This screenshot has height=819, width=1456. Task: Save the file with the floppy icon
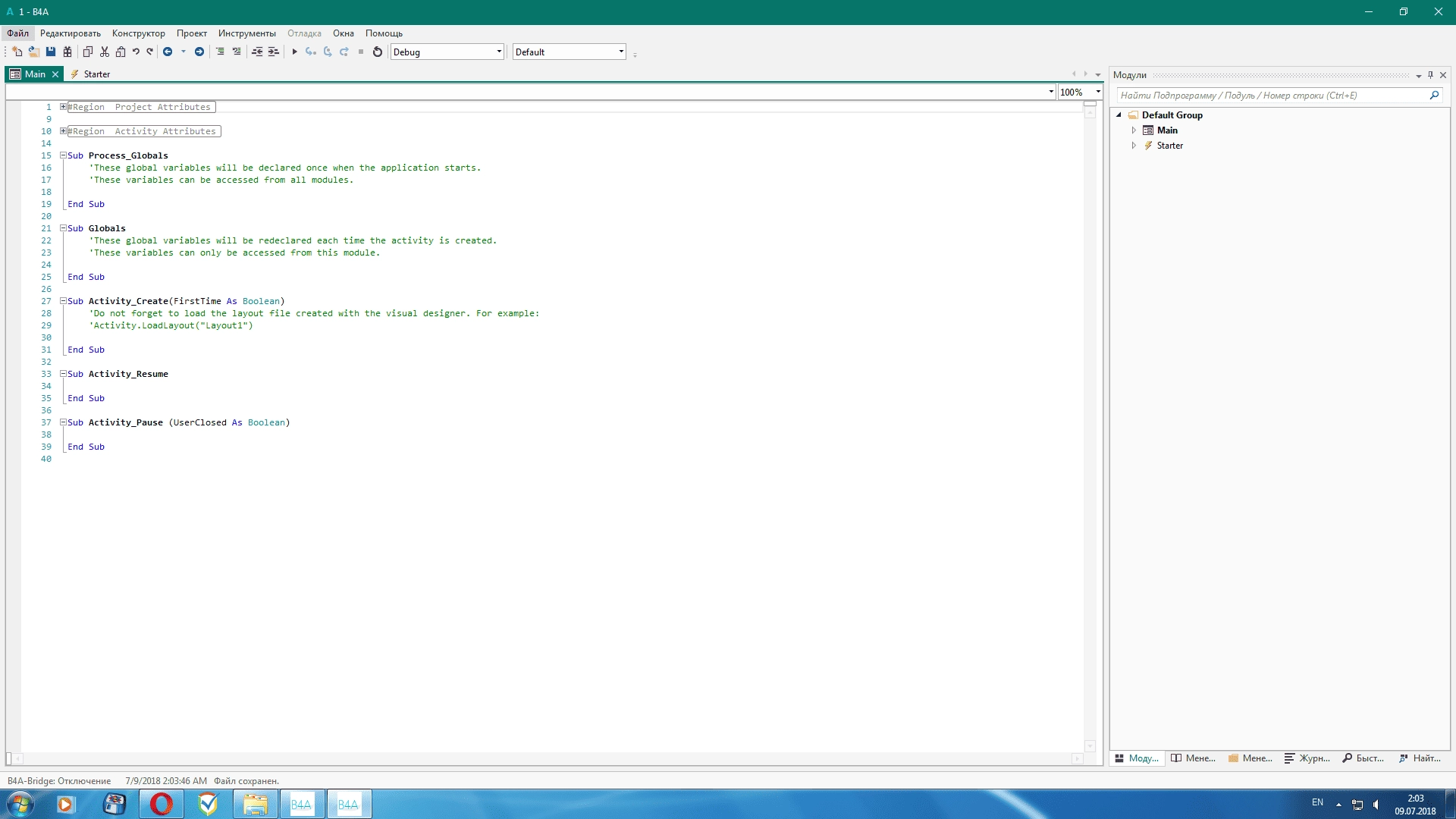[51, 52]
